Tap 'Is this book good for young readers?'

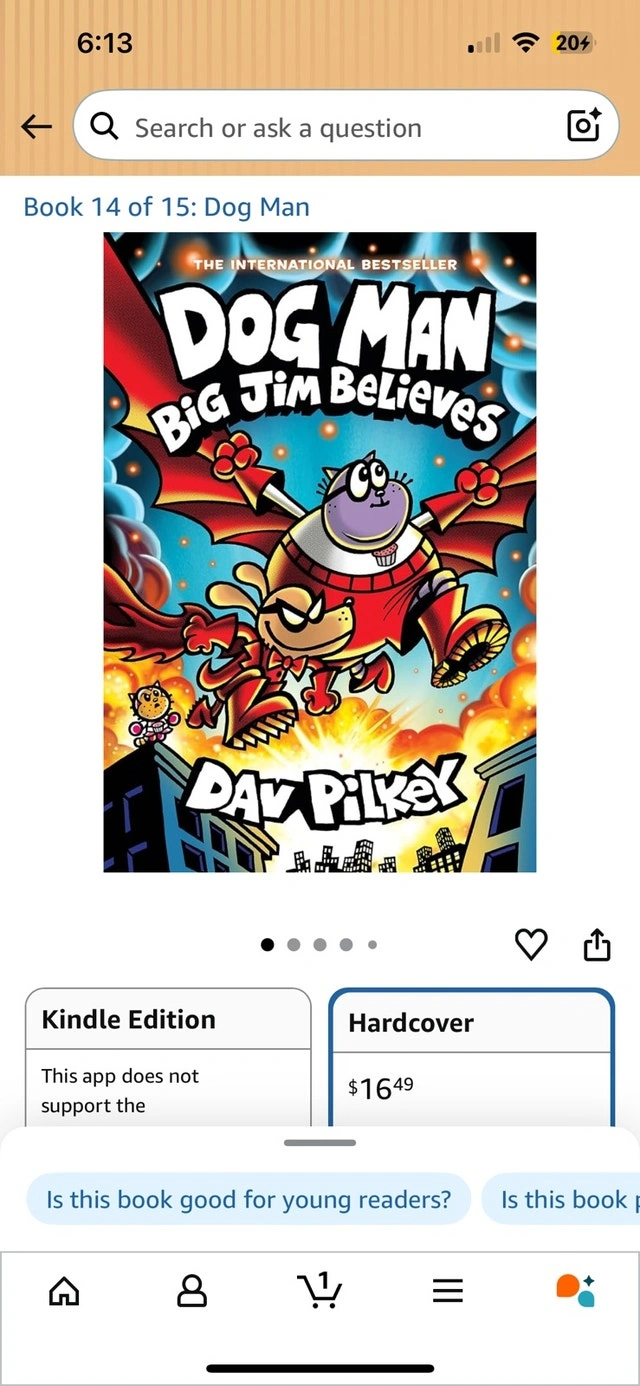pyautogui.click(x=248, y=1199)
